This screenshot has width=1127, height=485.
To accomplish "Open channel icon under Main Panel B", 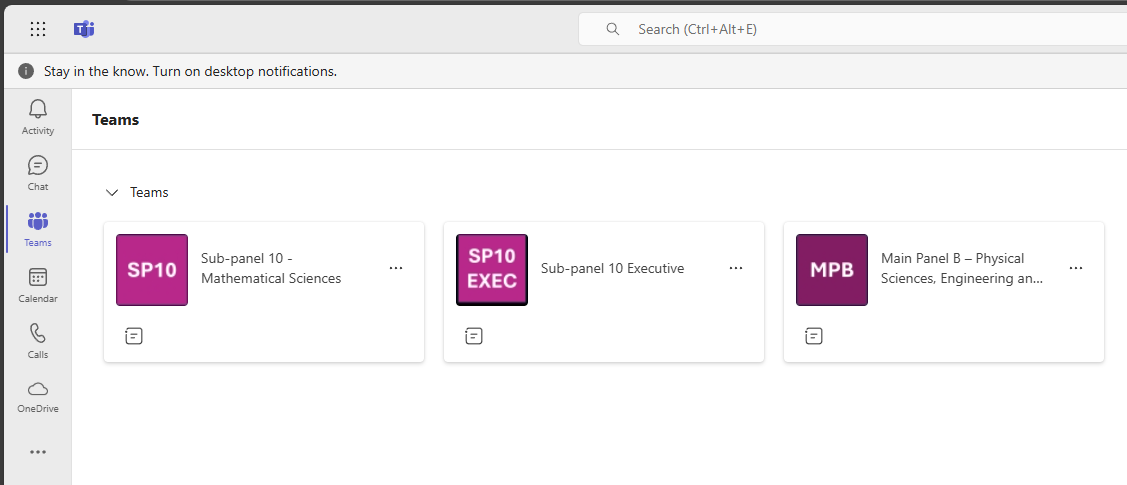I will [814, 336].
